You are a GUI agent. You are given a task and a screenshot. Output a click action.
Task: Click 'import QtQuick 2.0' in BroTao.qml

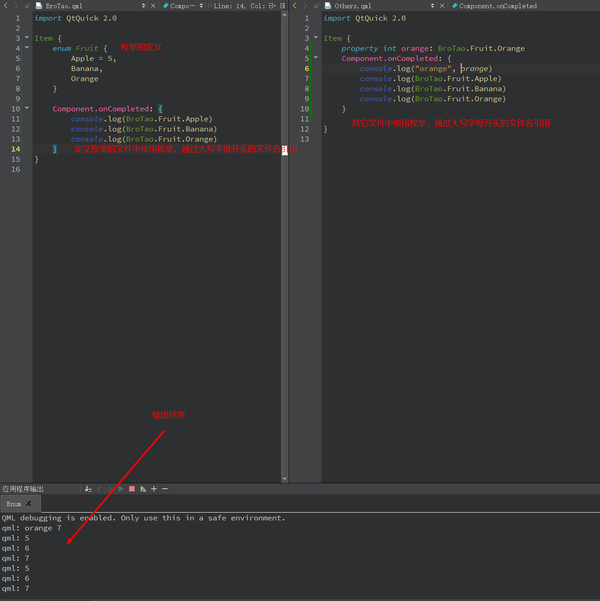point(76,18)
